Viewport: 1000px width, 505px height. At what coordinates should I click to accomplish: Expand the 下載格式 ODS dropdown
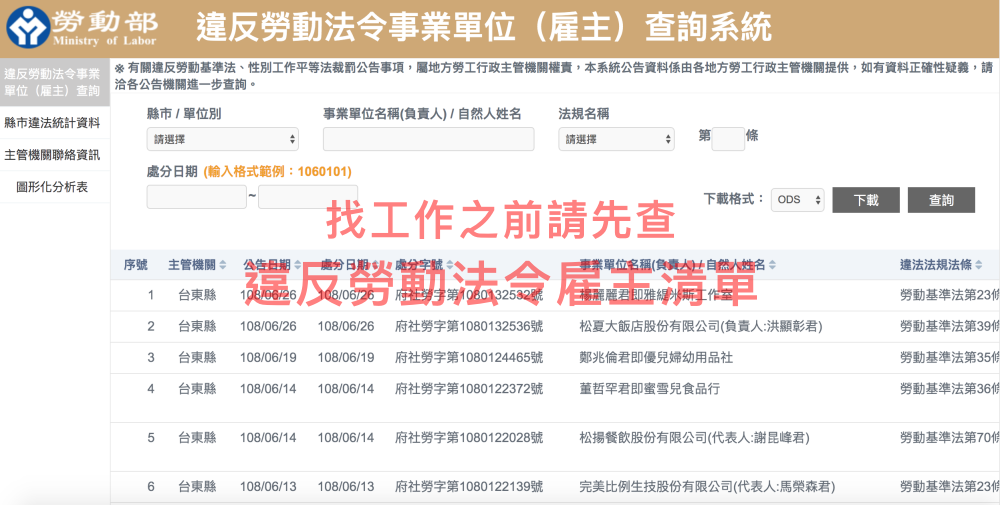tap(797, 200)
